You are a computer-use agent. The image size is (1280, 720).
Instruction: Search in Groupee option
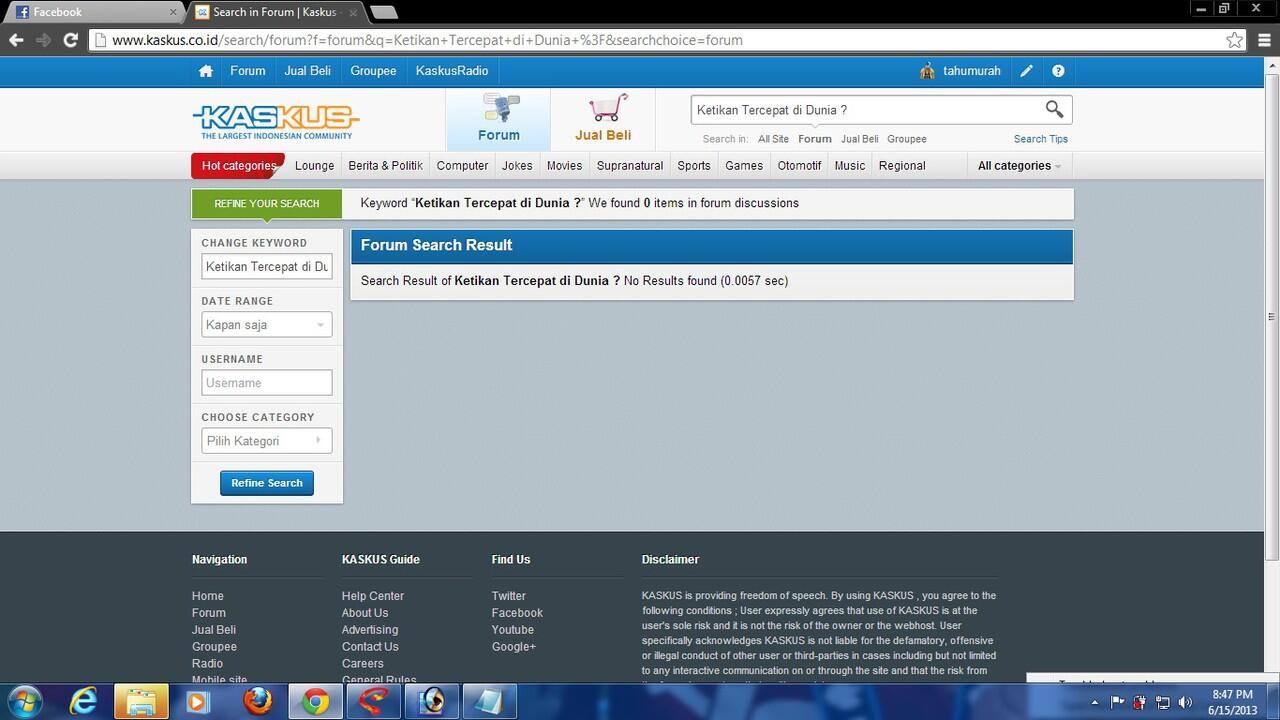point(907,139)
